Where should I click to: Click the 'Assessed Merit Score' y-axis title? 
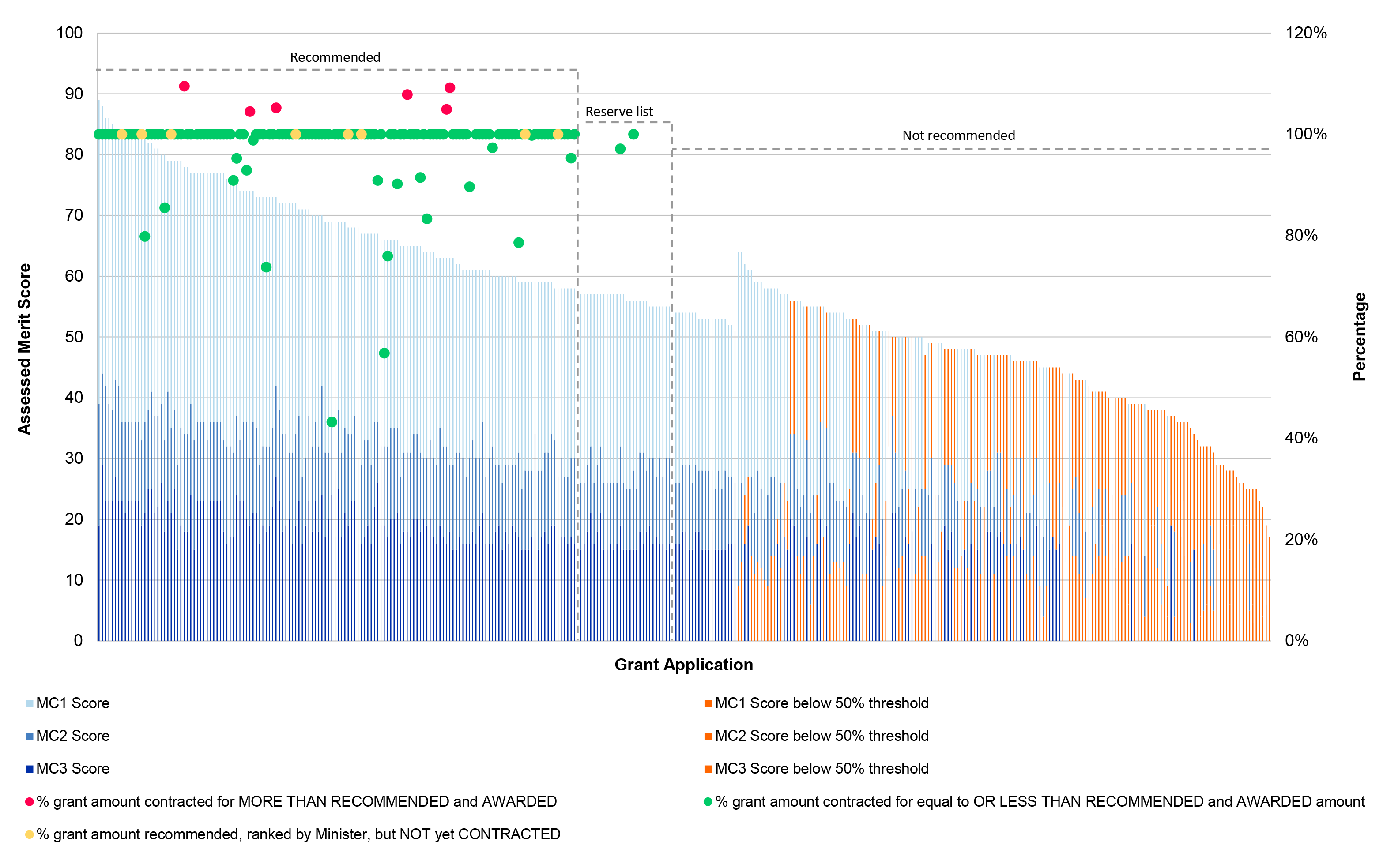coord(24,349)
